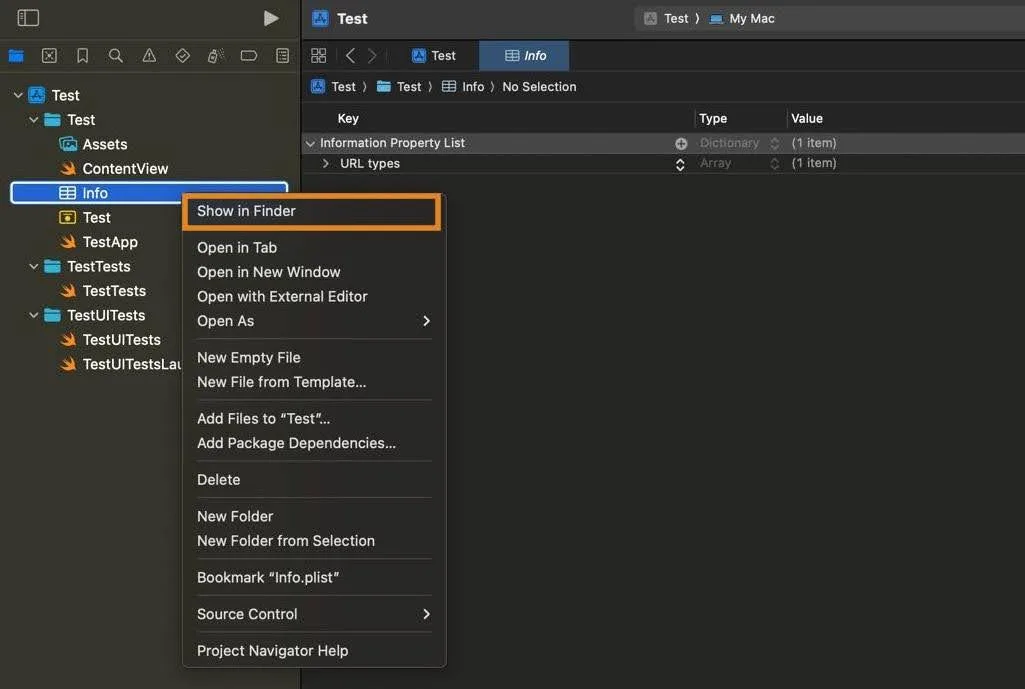Open the Test navigator diamond icon
The width and height of the screenshot is (1025, 689).
182,56
